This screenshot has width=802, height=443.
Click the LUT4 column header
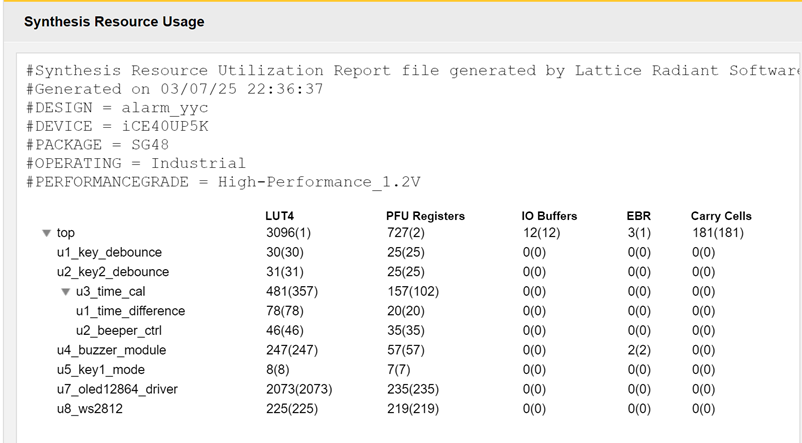coord(279,216)
